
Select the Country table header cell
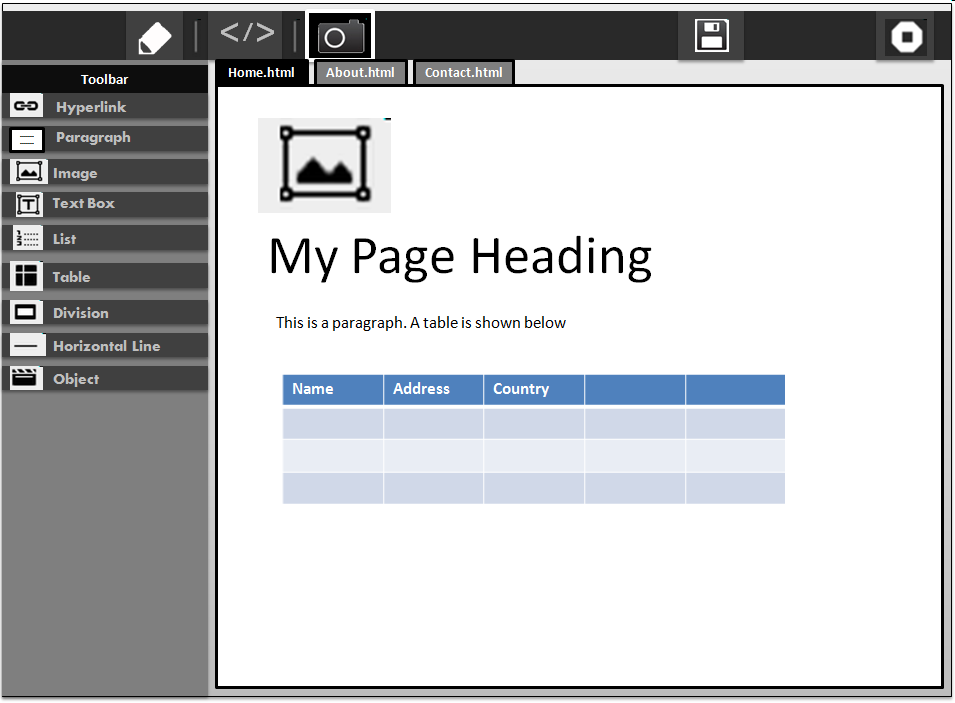(x=533, y=389)
